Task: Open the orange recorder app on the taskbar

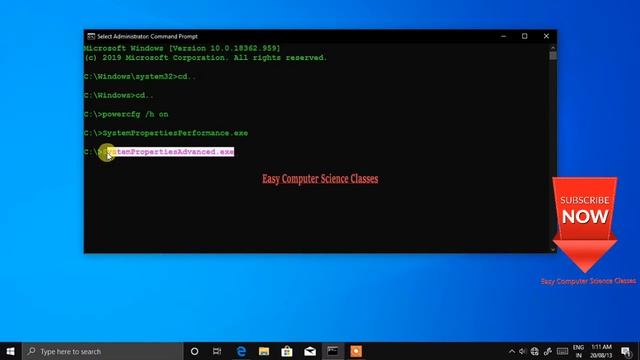Action: (x=356, y=351)
